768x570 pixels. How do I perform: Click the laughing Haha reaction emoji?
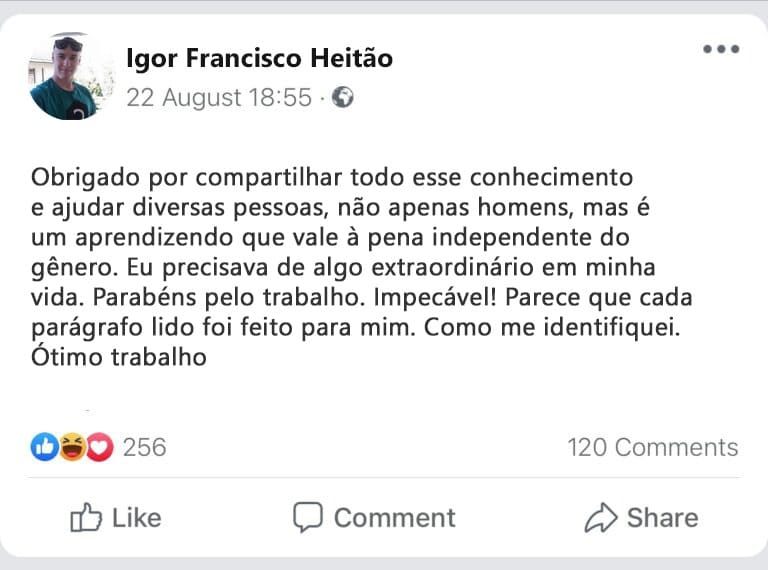(x=72, y=447)
